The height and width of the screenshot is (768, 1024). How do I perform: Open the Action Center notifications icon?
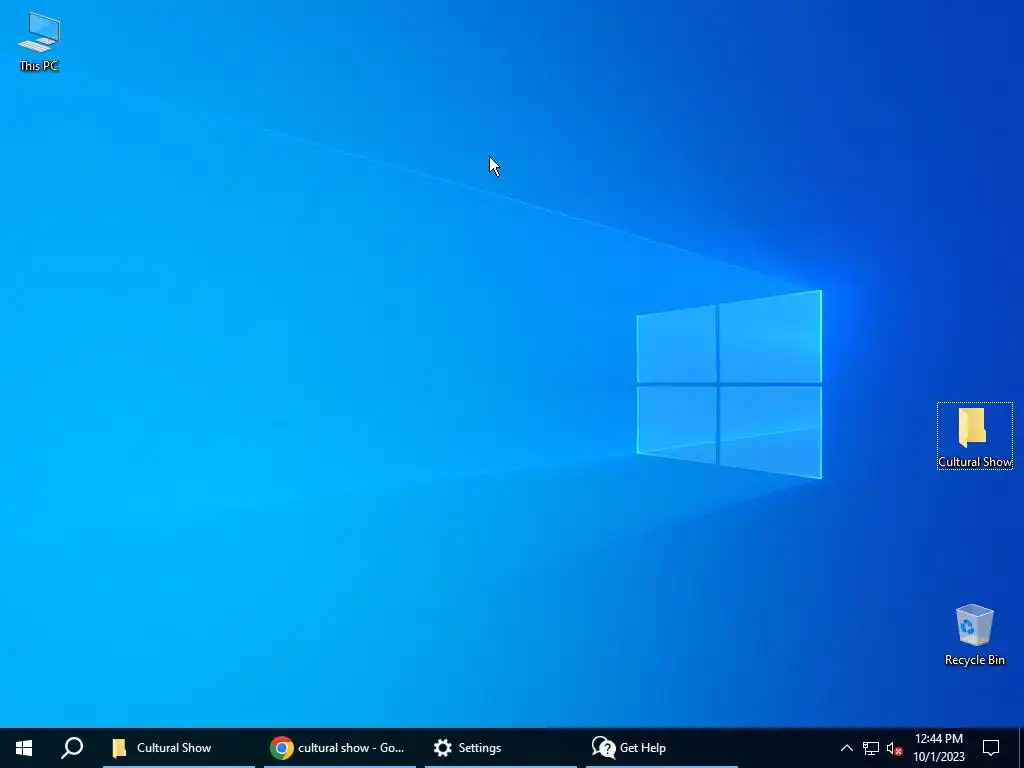(x=991, y=748)
